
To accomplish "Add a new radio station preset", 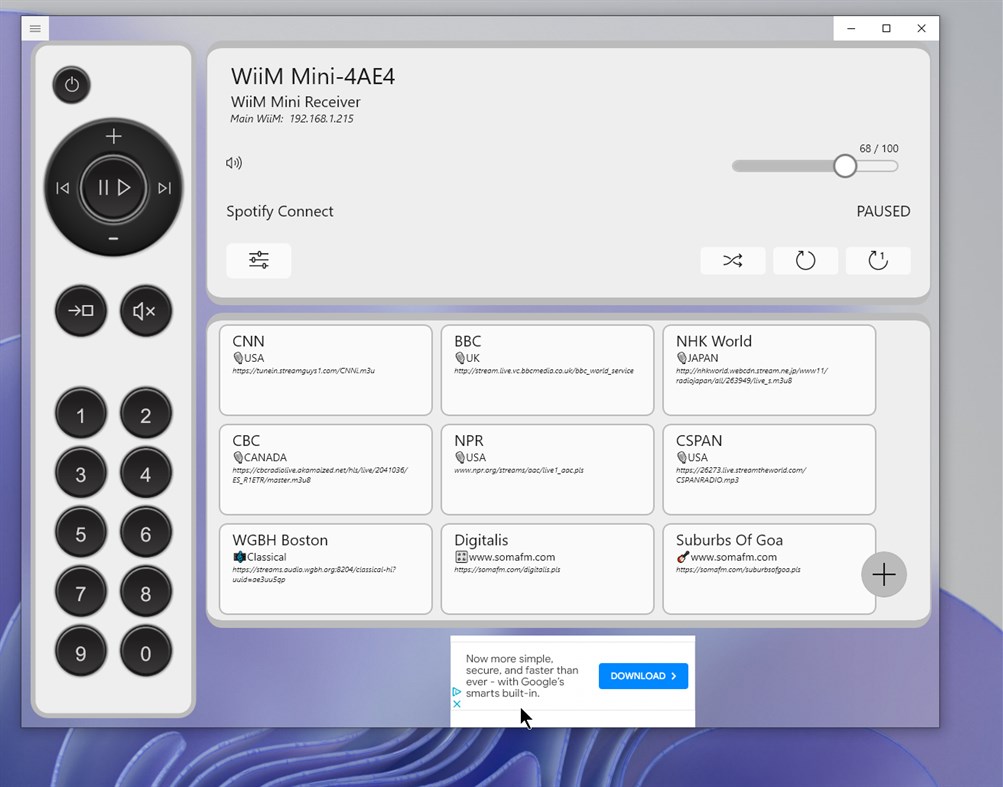I will (x=883, y=574).
